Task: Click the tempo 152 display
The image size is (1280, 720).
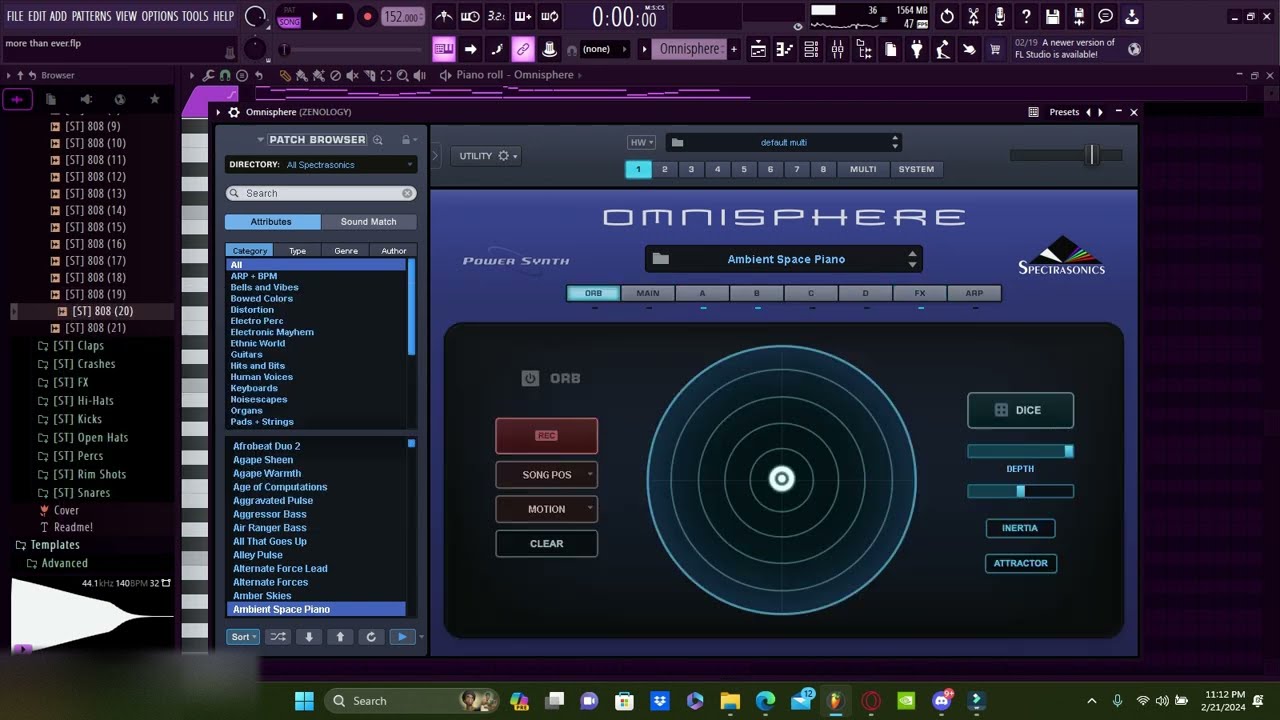Action: coord(401,16)
